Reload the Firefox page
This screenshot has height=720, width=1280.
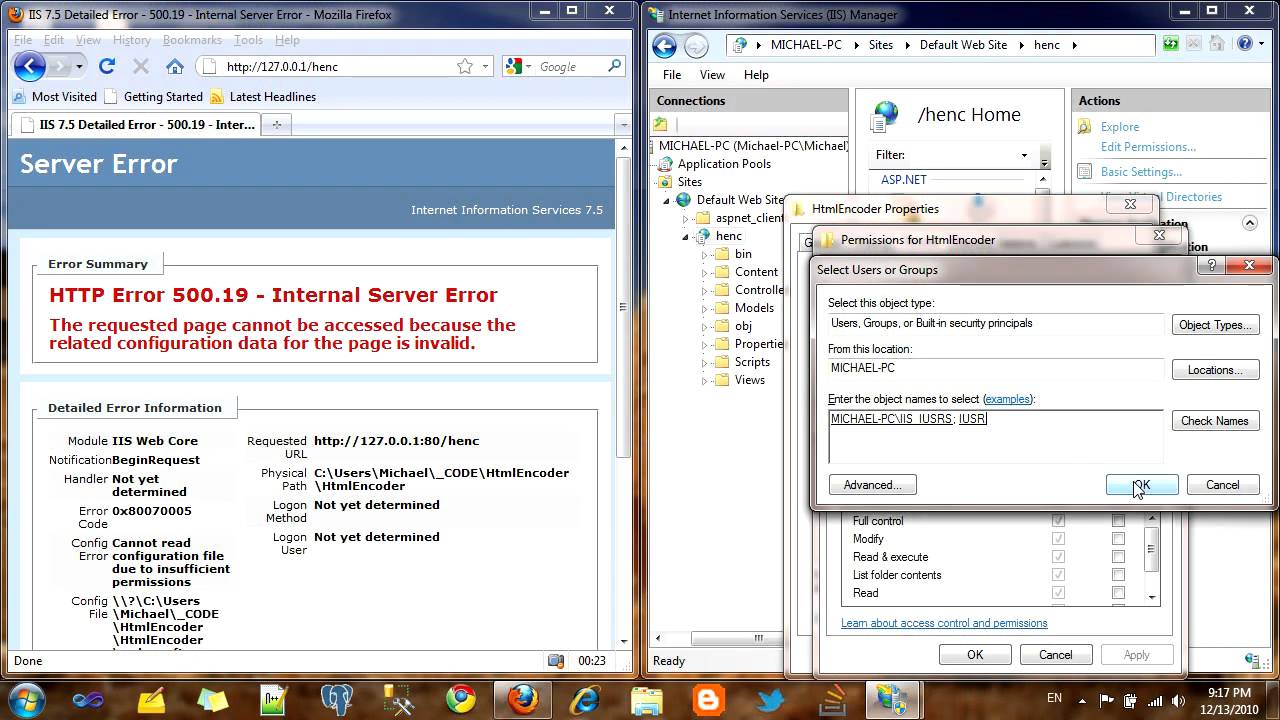coord(107,67)
